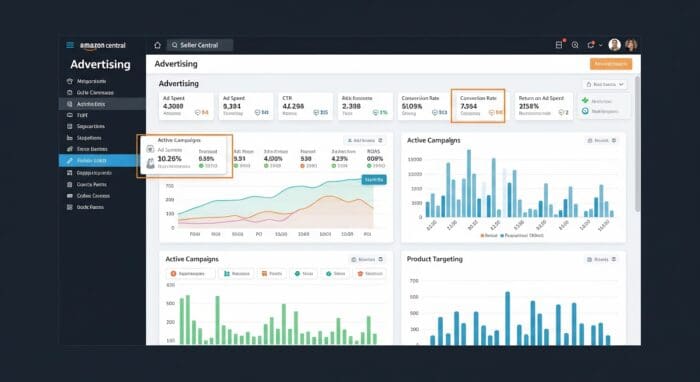Open the Conversion Rate 7.594 card

(x=478, y=106)
